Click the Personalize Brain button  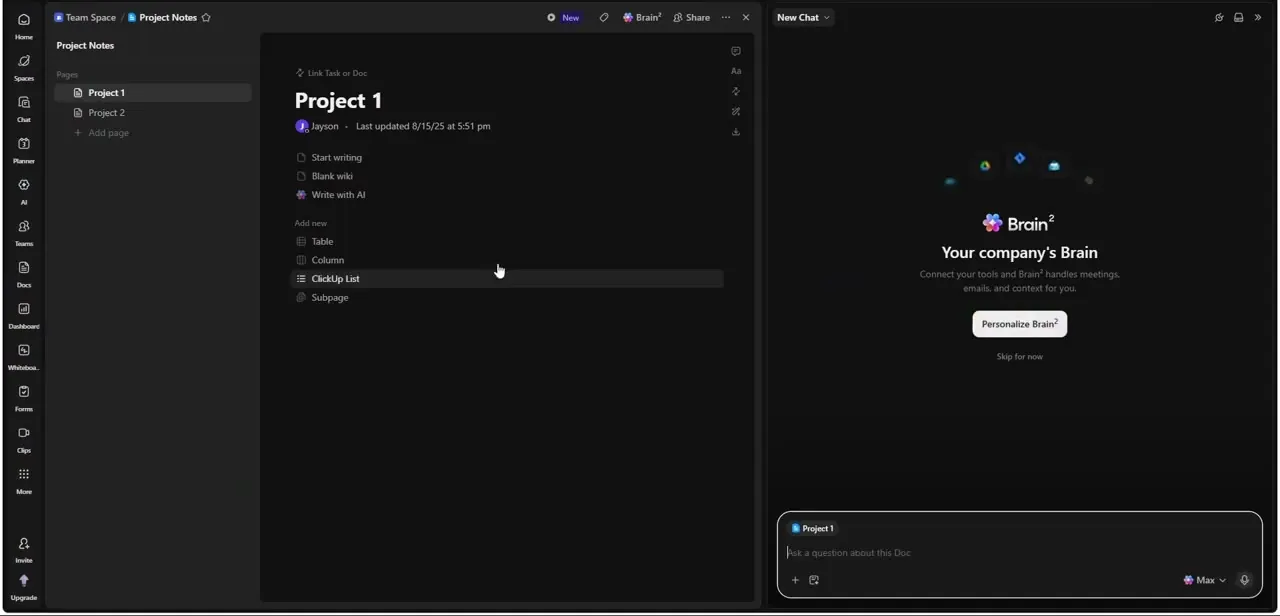[1020, 324]
